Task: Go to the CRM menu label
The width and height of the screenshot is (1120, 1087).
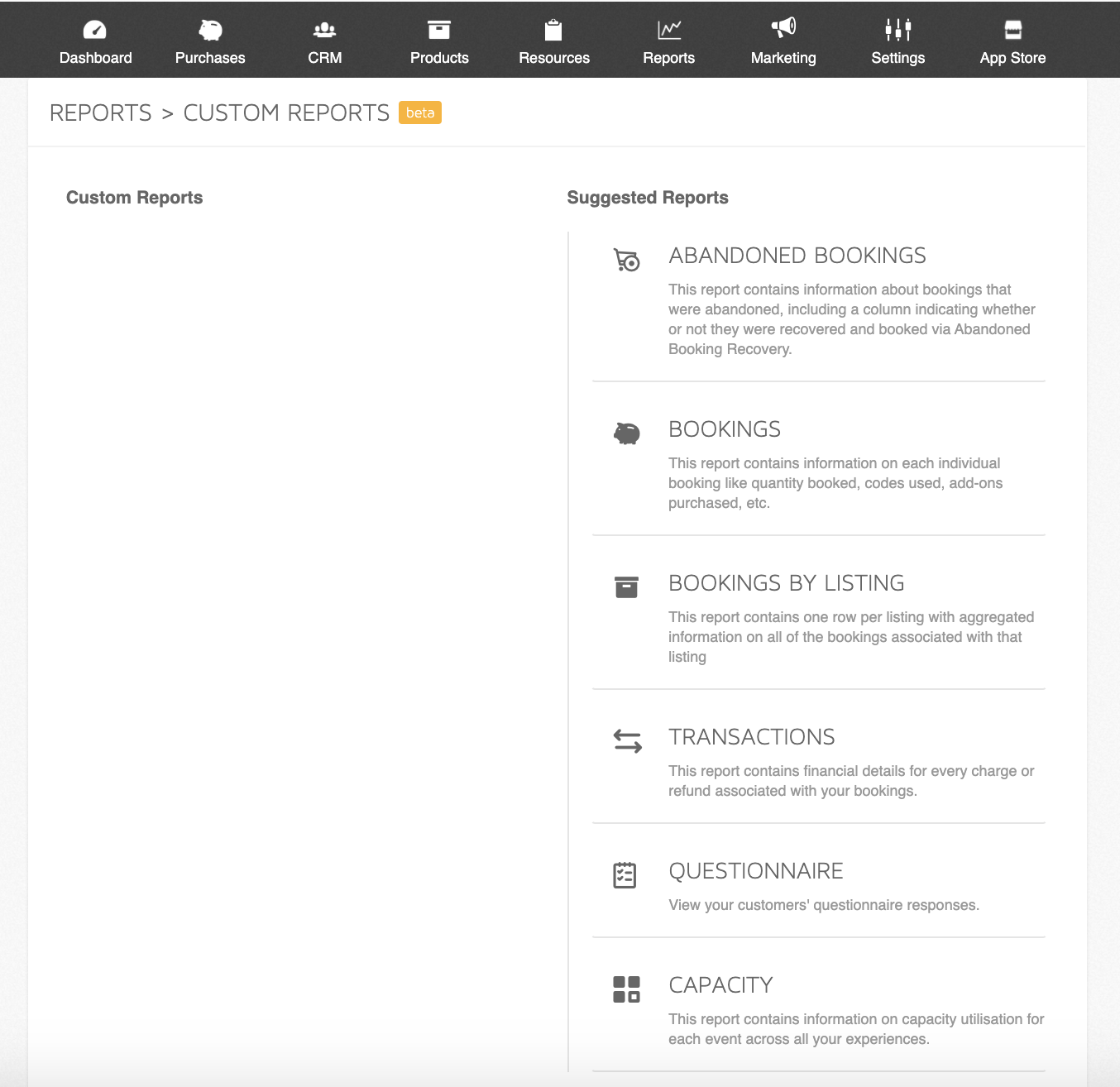Action: coord(324,58)
